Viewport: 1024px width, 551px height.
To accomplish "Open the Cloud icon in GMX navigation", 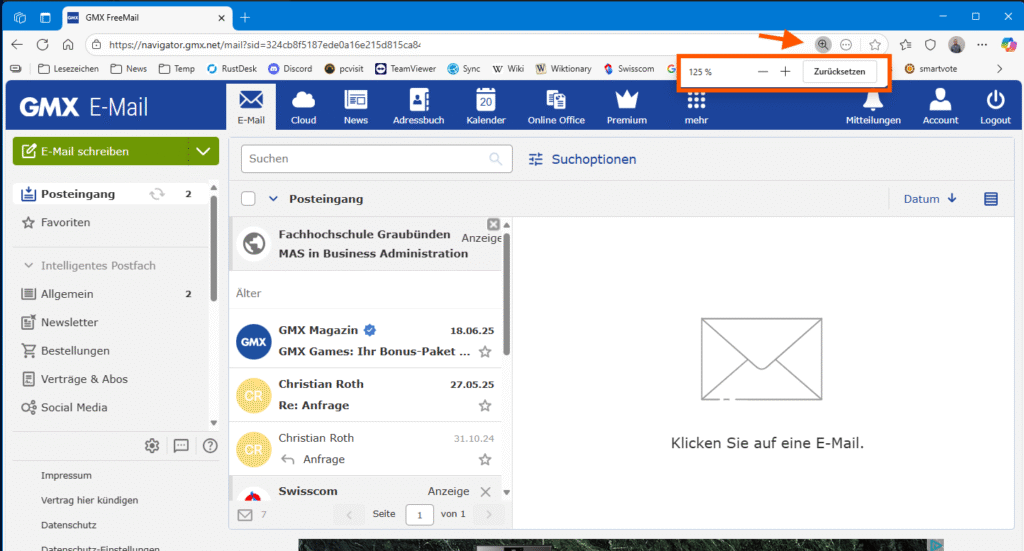I will pos(303,100).
